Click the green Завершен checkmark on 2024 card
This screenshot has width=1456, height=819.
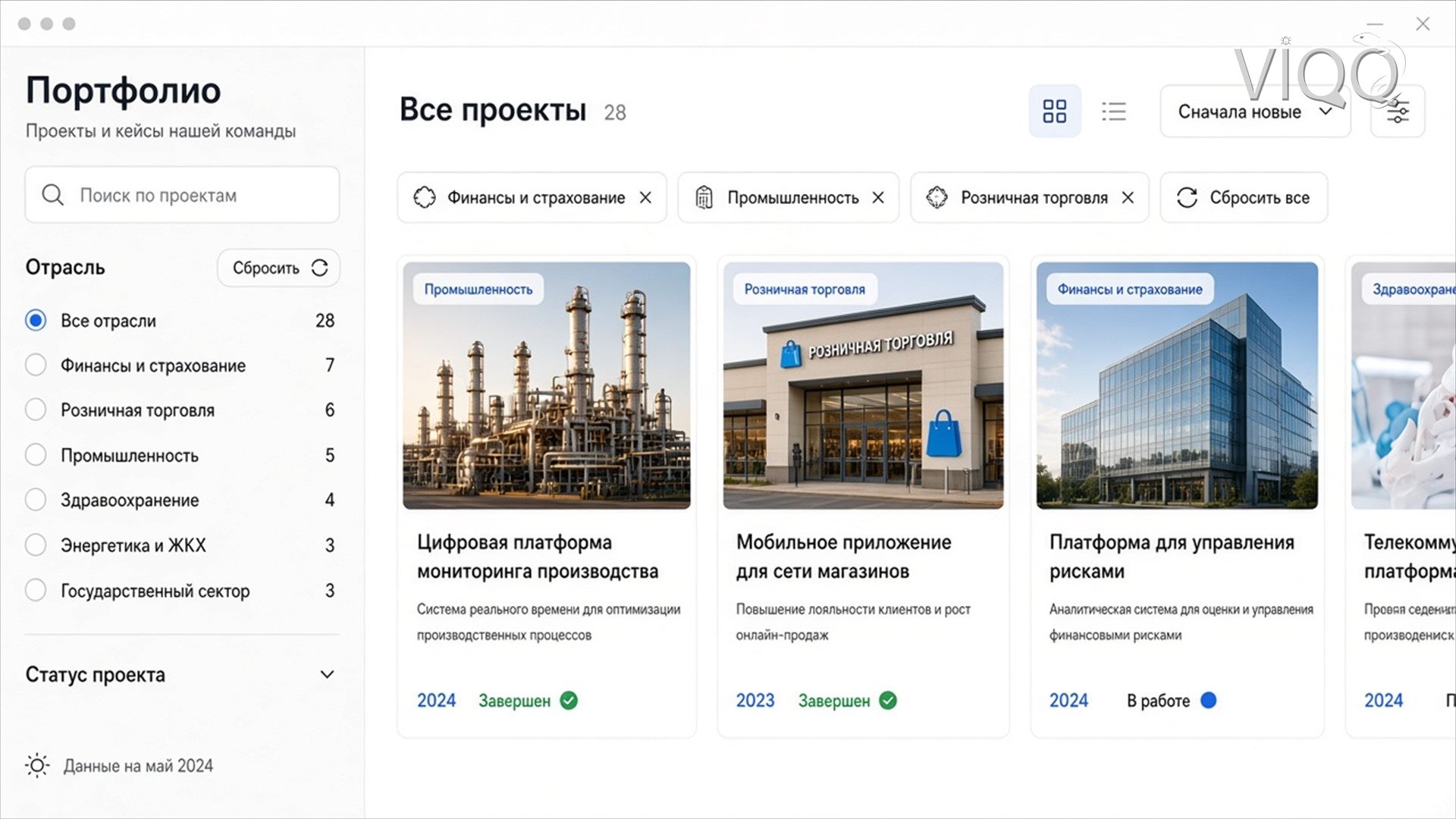coord(569,701)
